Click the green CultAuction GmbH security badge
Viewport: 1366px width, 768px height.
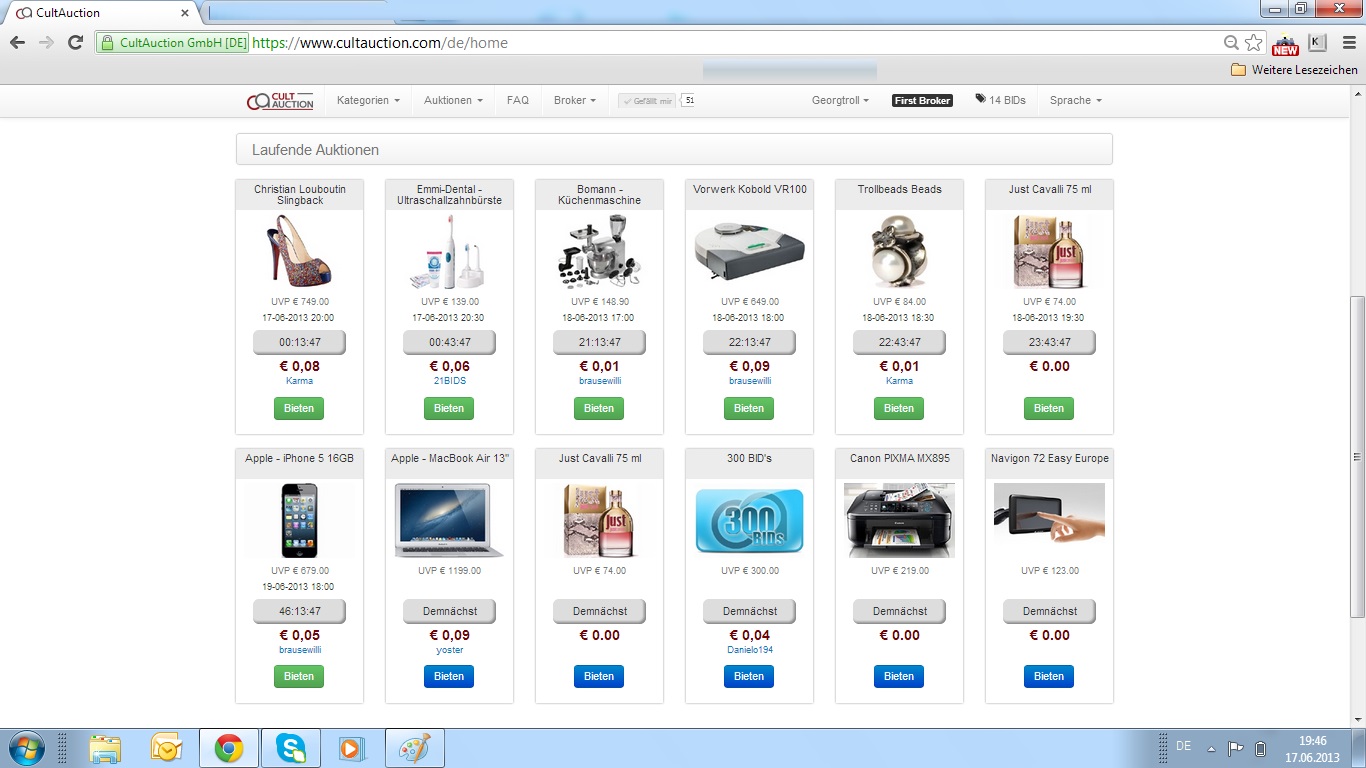tap(172, 43)
